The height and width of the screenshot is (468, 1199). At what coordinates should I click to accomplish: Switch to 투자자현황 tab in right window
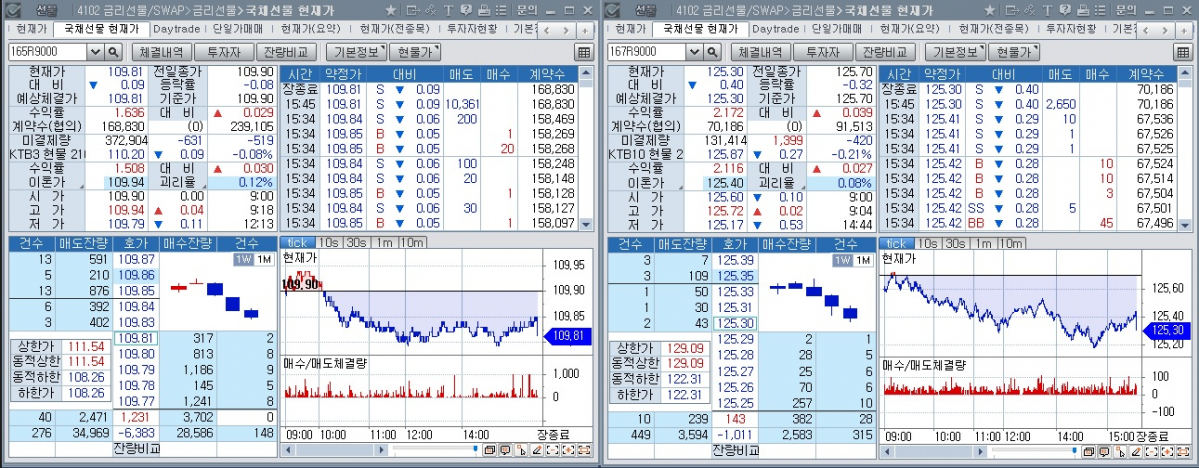click(x=1070, y=29)
